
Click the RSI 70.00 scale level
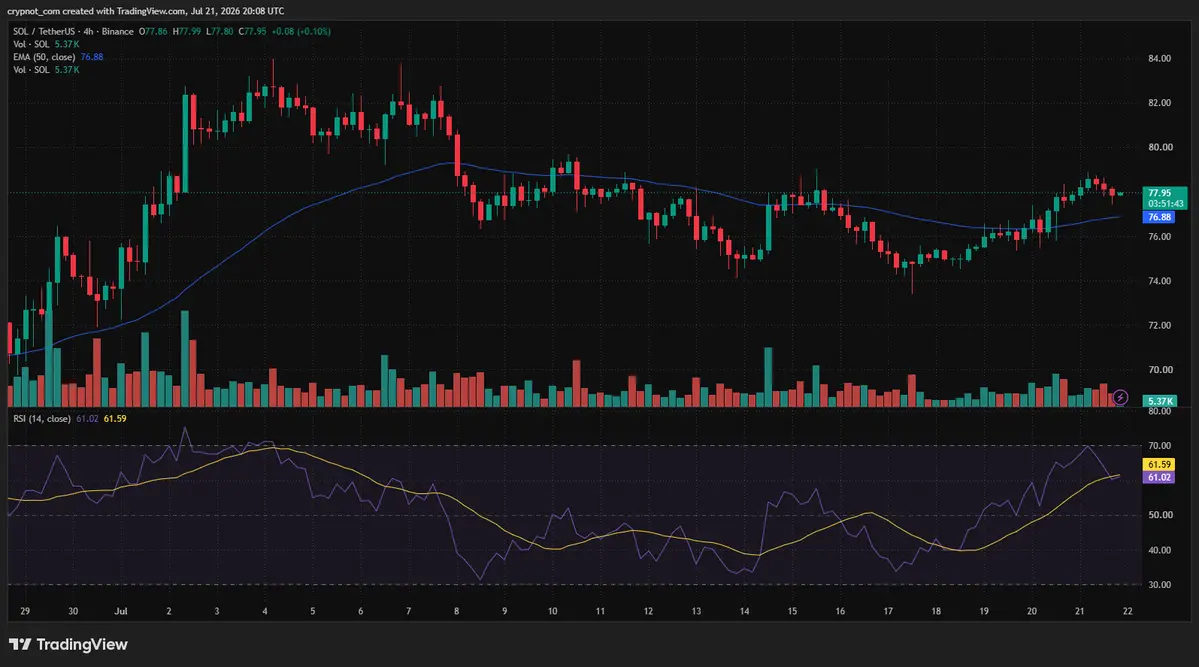pyautogui.click(x=1159, y=445)
